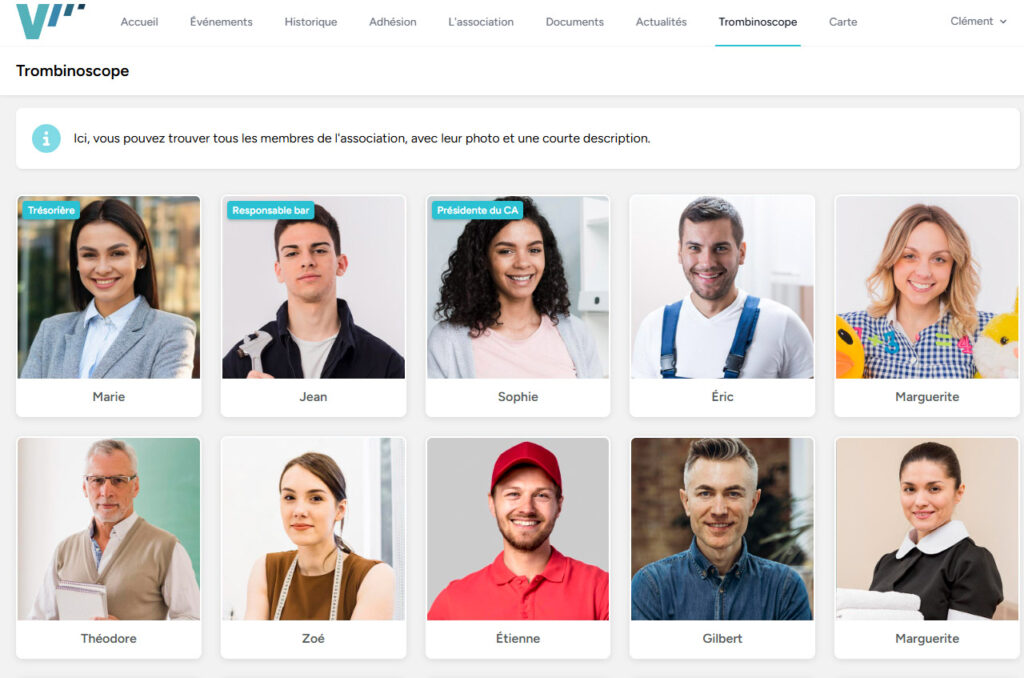Click the blue info icon in the banner
Viewport: 1024px width, 678px height.
(46, 138)
